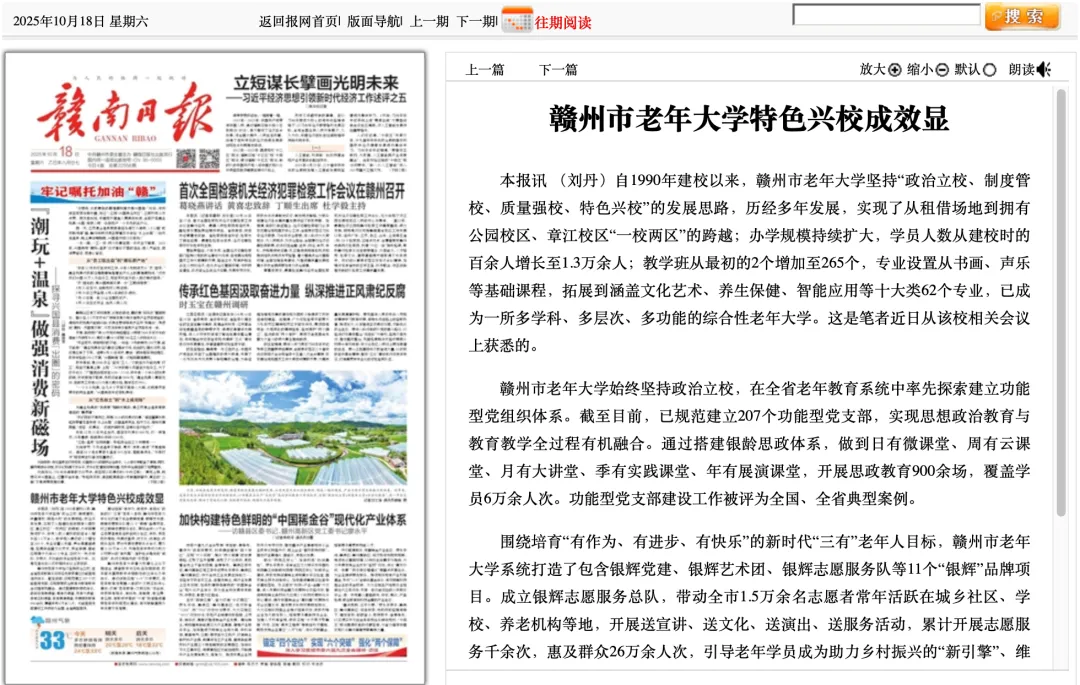Open the 往期阅读 calendar icon
This screenshot has width=1080, height=685.
pos(517,19)
